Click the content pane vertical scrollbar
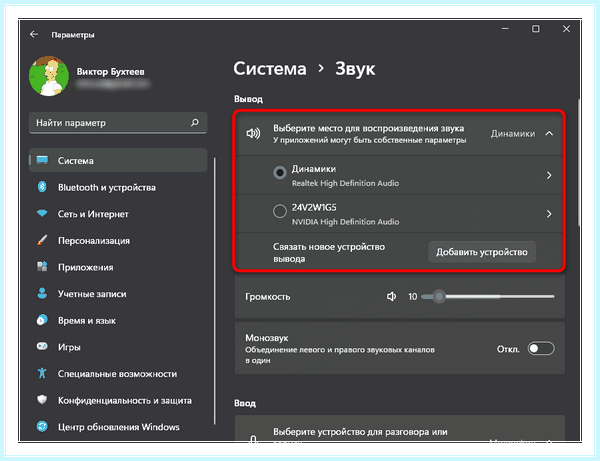Image resolution: width=600 pixels, height=461 pixels. tap(579, 162)
